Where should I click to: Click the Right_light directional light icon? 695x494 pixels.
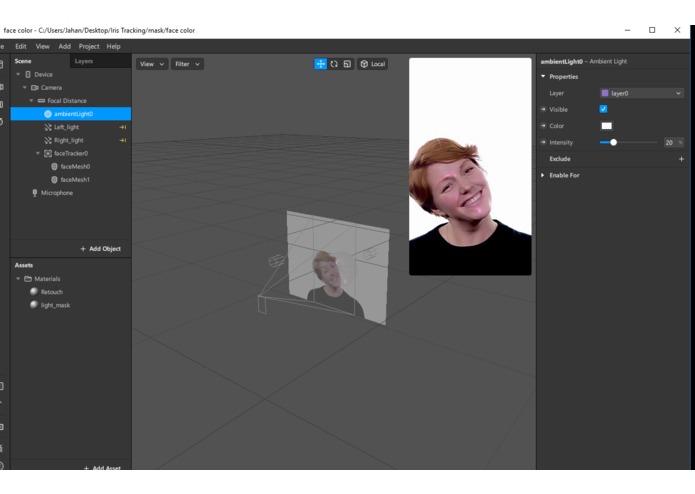pyautogui.click(x=48, y=140)
